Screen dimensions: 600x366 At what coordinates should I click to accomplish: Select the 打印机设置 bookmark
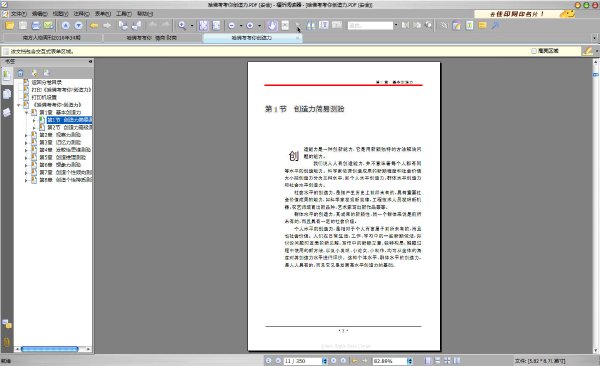tap(44, 97)
